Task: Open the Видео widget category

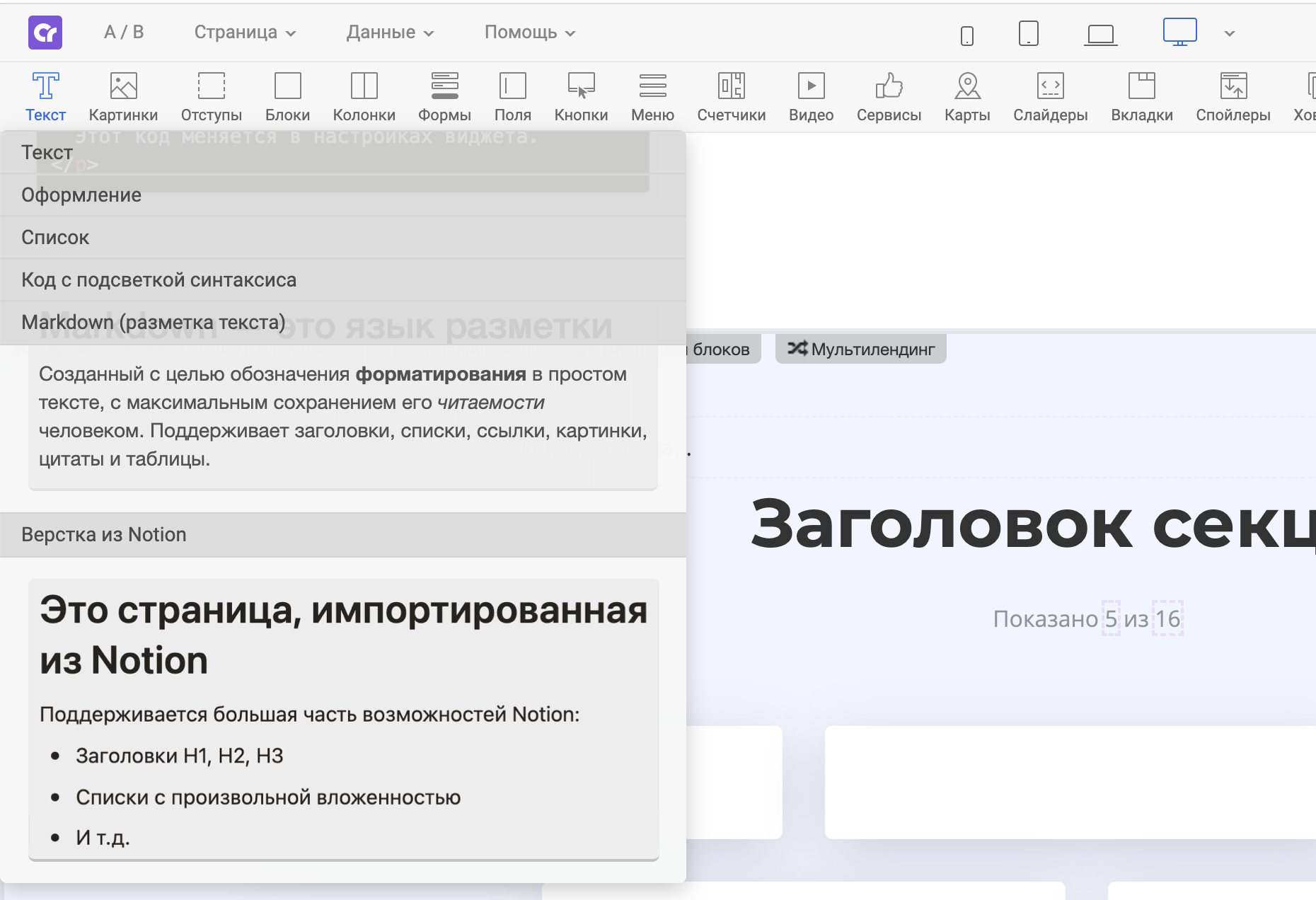Action: click(811, 98)
